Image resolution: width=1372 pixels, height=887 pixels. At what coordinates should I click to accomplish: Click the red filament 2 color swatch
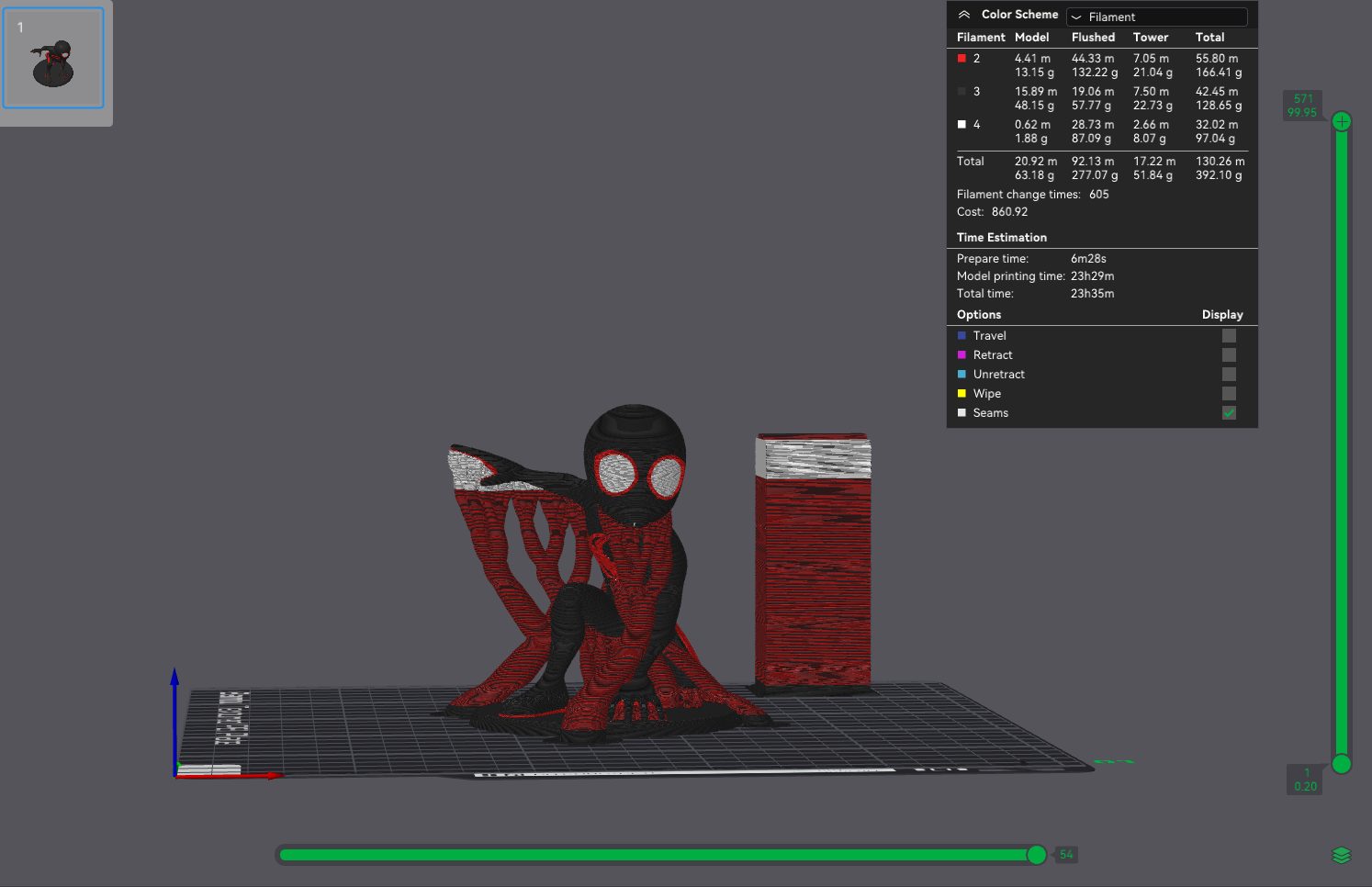click(962, 58)
